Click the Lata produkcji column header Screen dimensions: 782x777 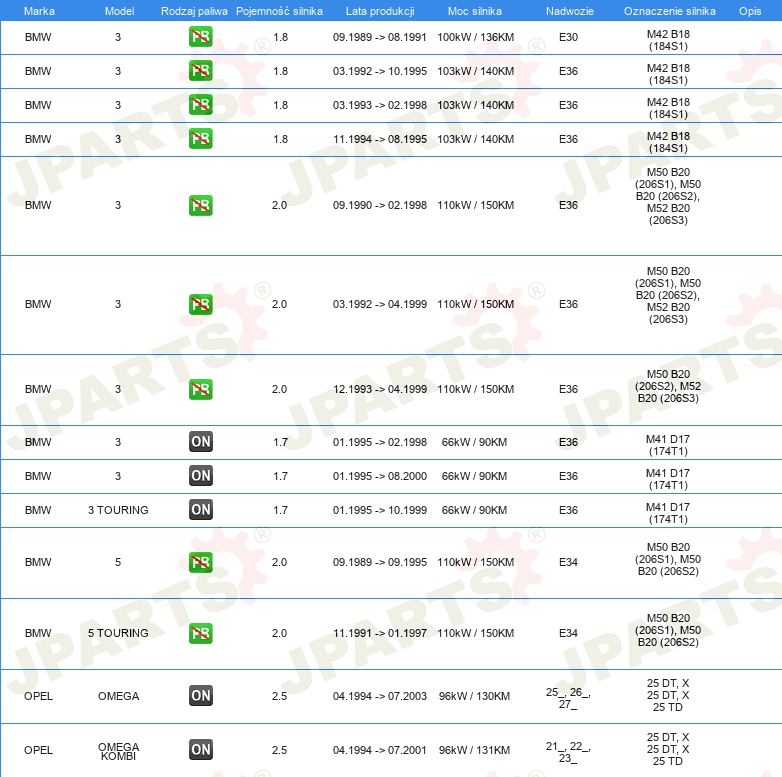380,11
